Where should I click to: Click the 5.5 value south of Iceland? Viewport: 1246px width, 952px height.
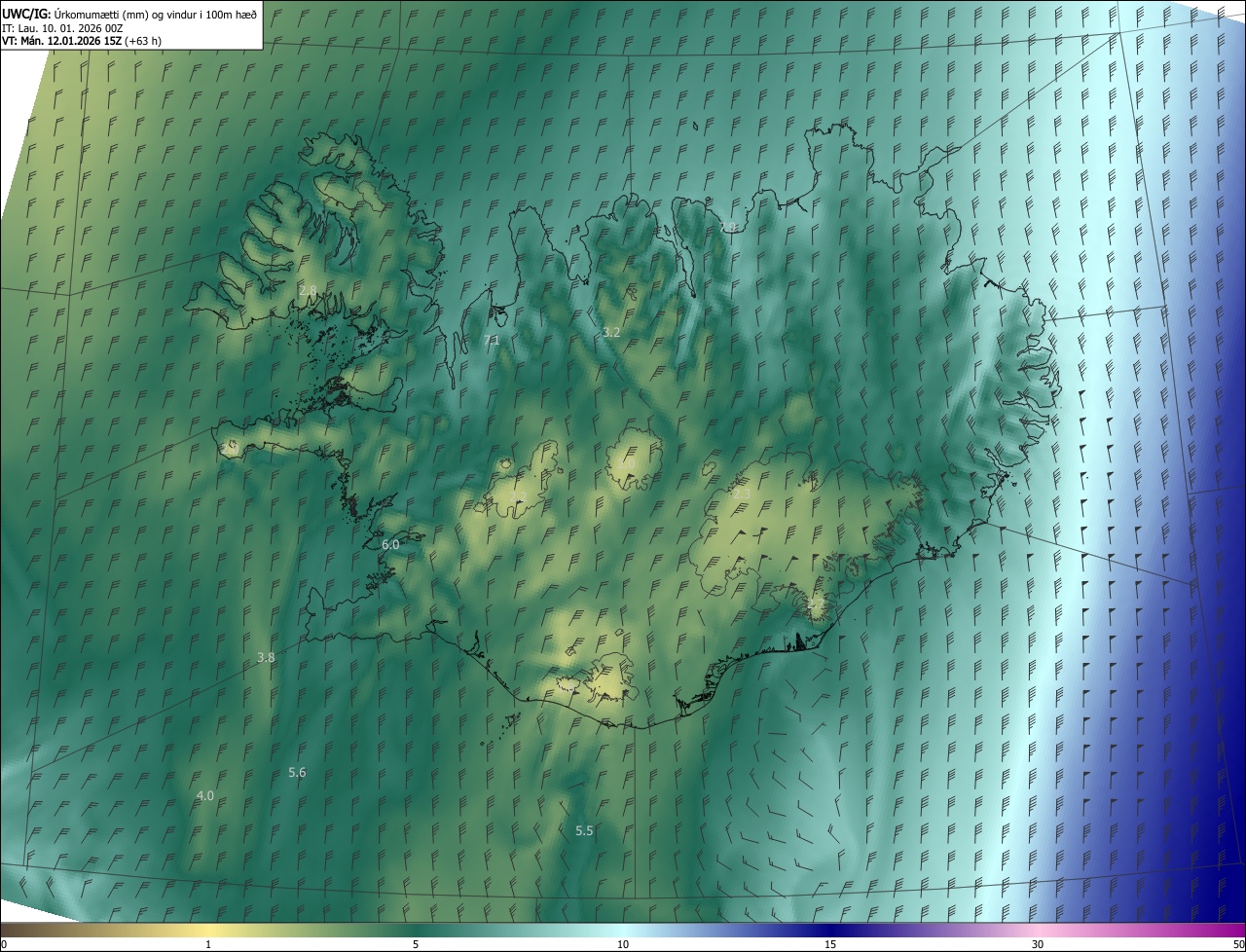point(584,831)
